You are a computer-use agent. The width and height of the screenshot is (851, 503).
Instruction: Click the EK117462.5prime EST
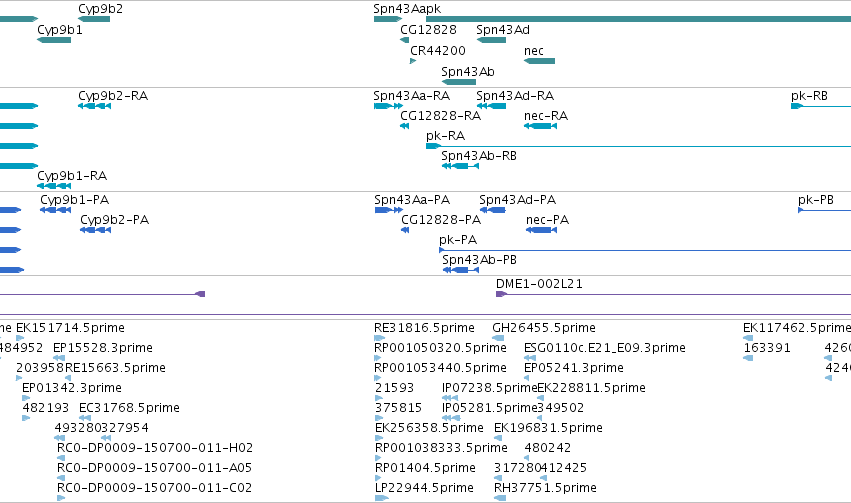(x=748, y=338)
